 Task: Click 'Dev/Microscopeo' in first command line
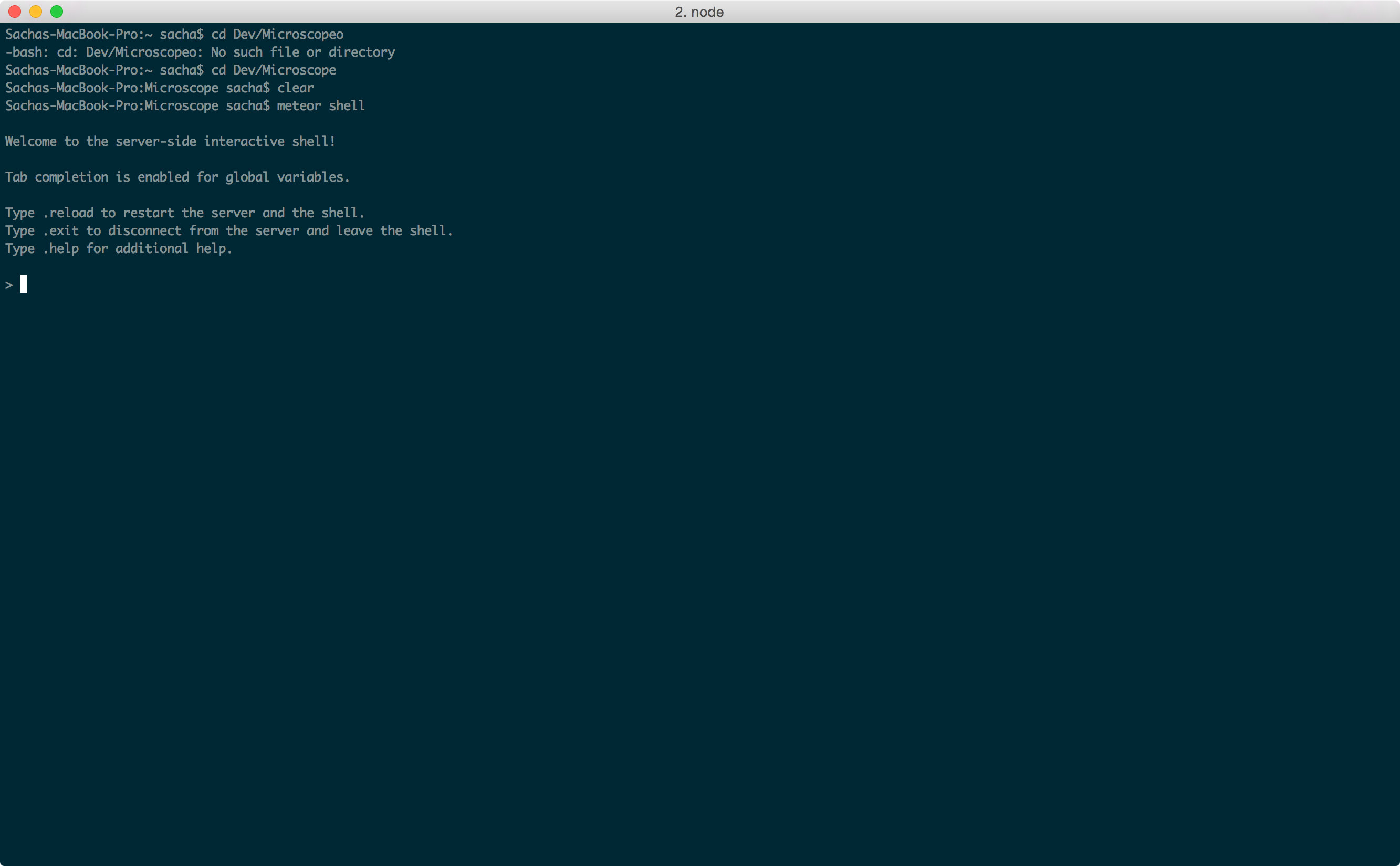[288, 34]
